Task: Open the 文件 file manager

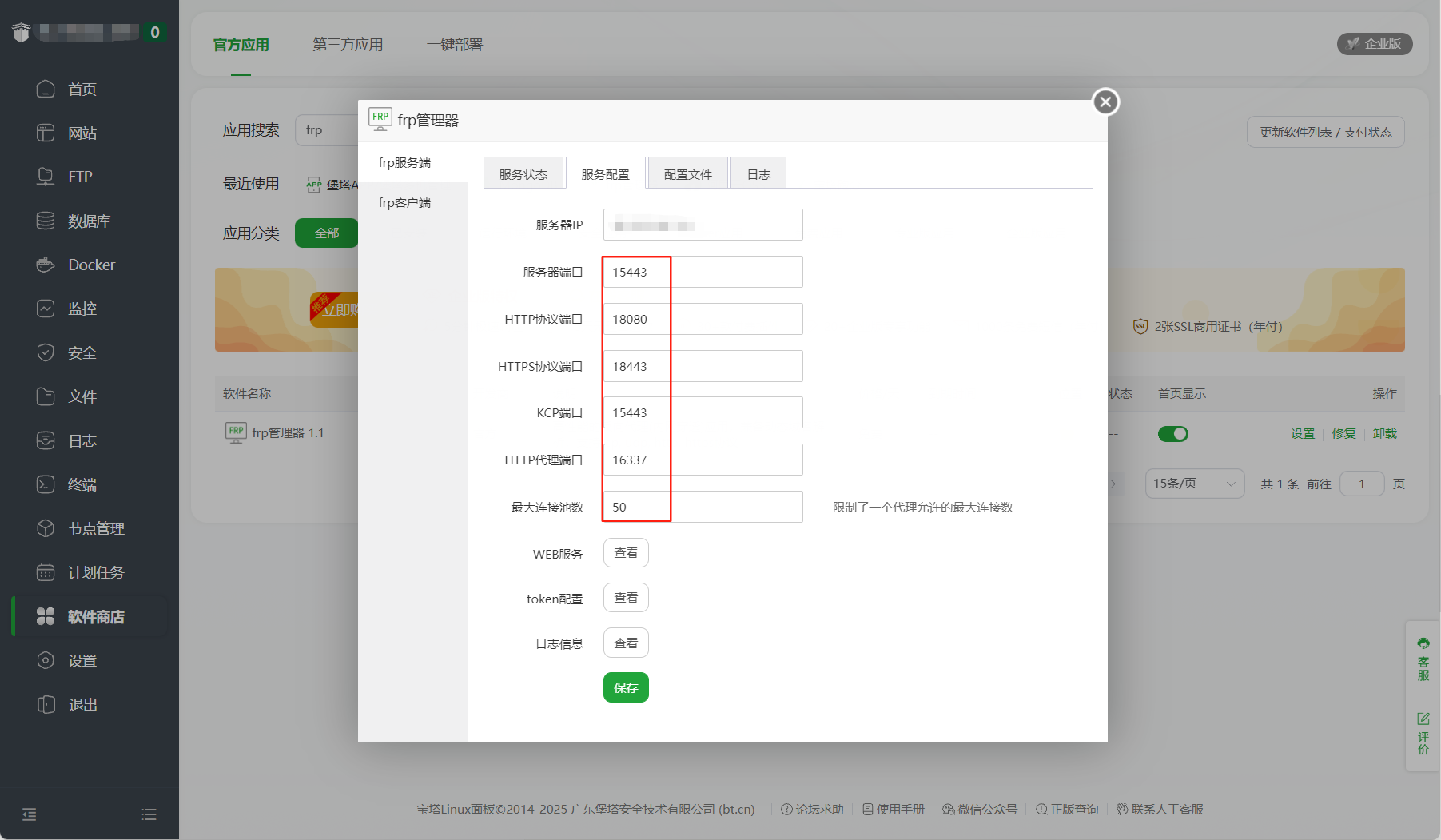Action: (x=82, y=396)
